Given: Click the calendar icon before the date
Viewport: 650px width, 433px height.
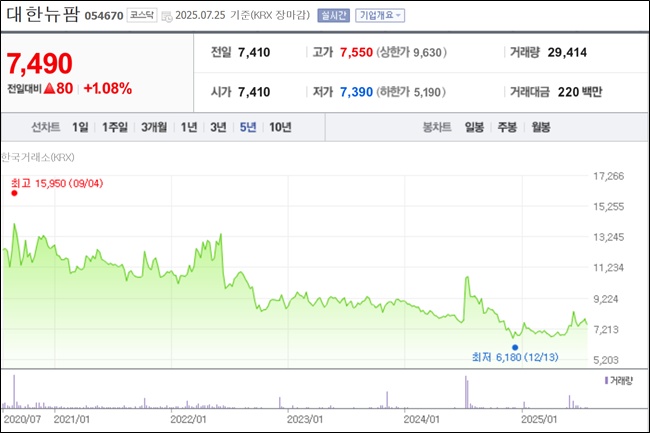Looking at the screenshot, I should (x=167, y=16).
